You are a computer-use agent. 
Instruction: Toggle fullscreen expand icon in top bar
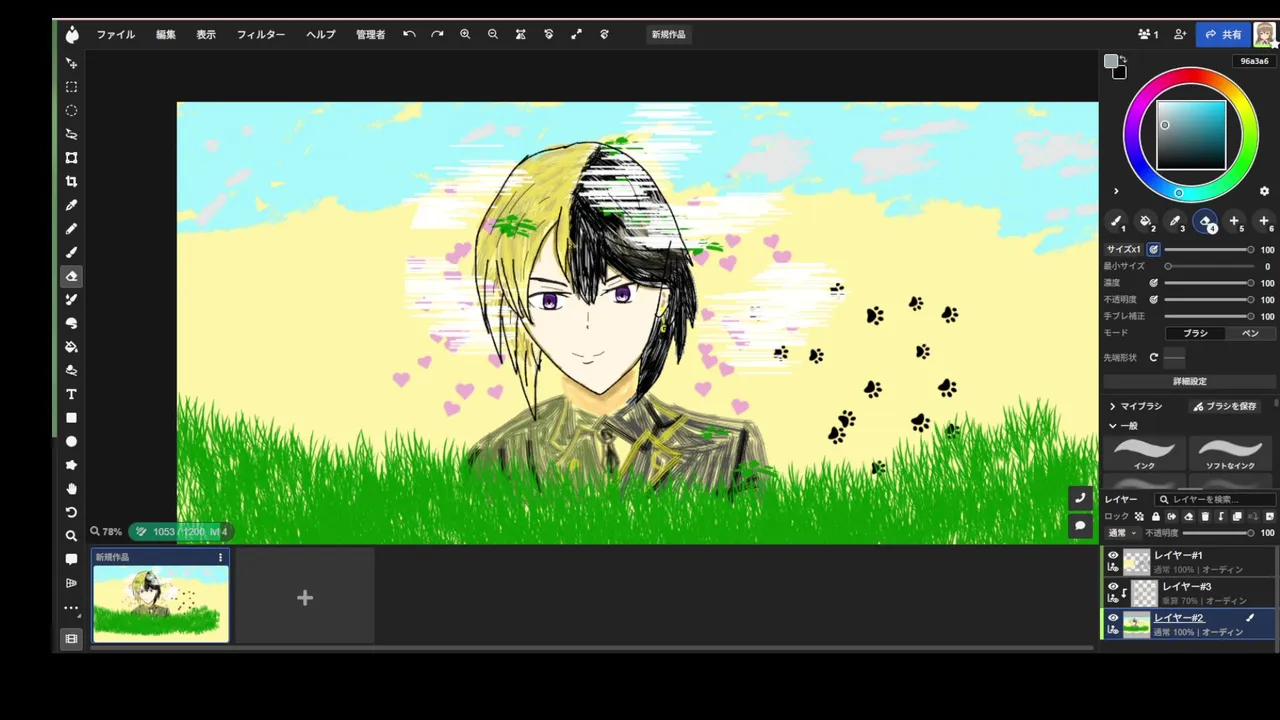(x=576, y=34)
